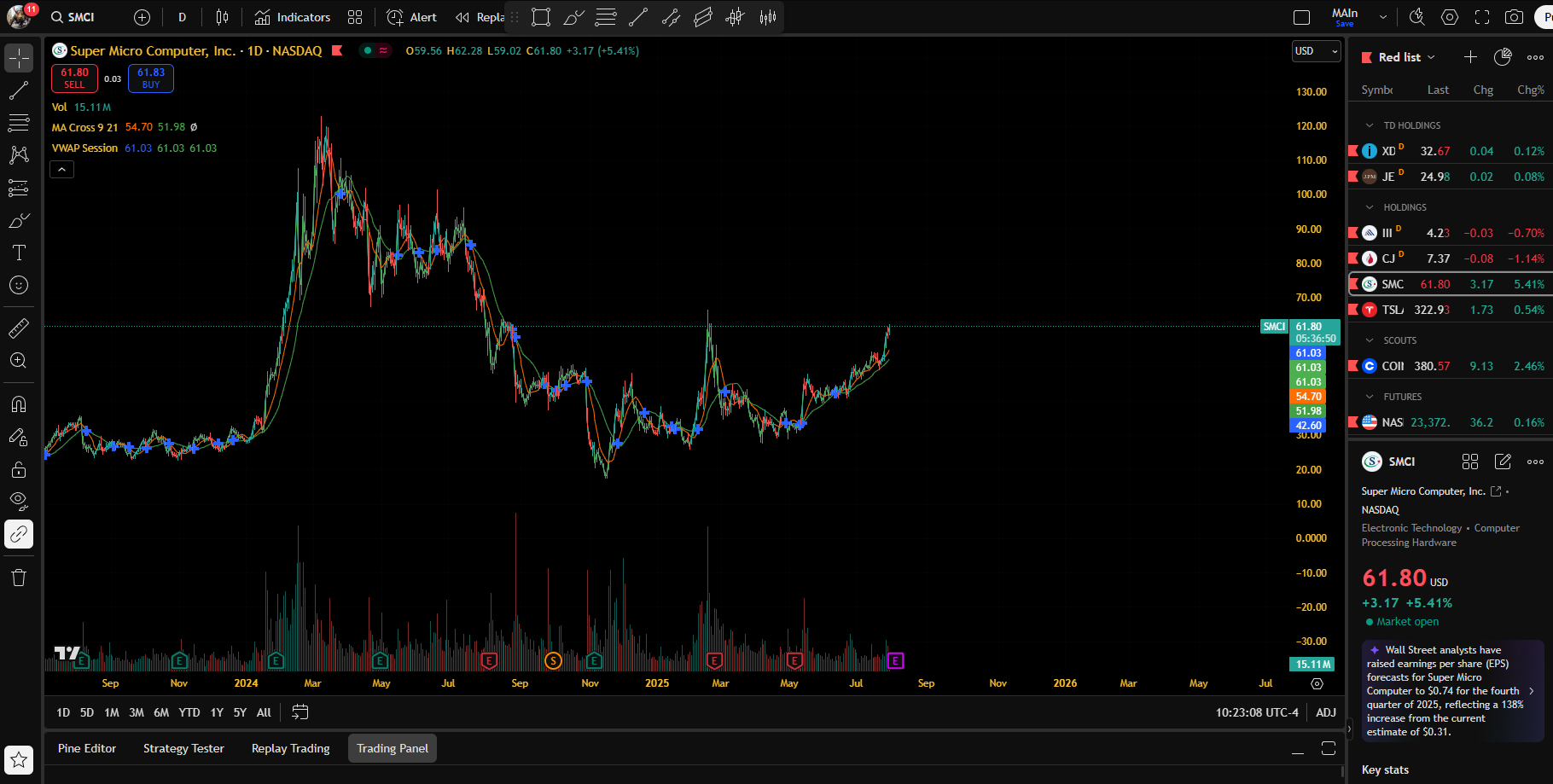1553x784 pixels.
Task: Take a chart snapshot with camera icon
Action: (x=1514, y=17)
